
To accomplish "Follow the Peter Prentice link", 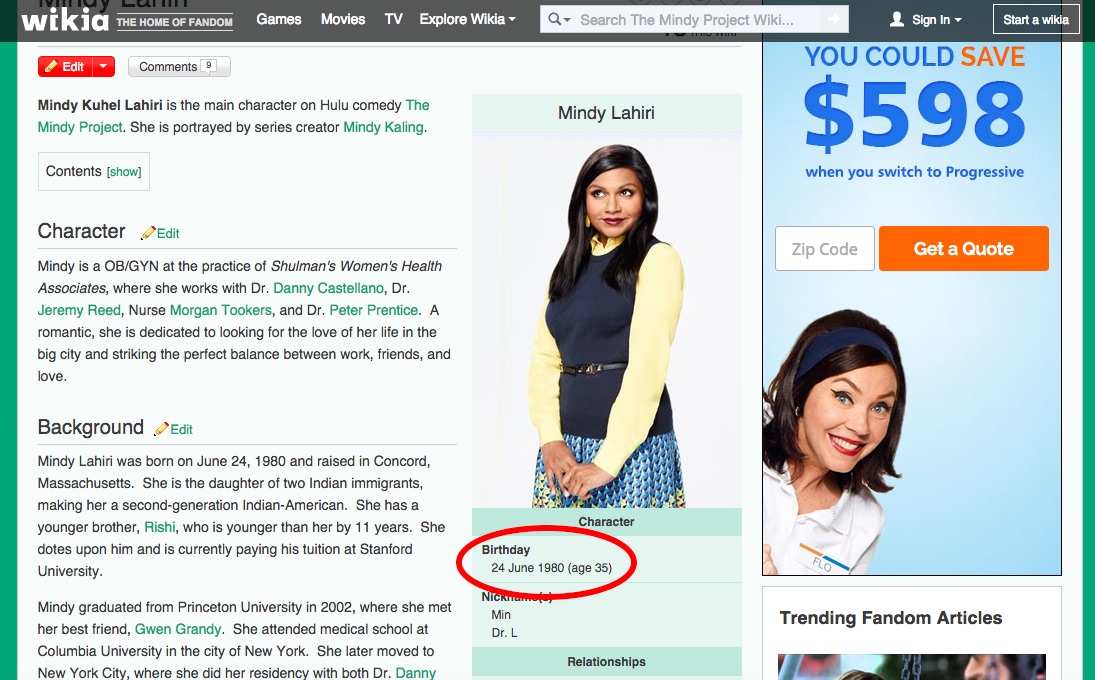I will (x=374, y=310).
